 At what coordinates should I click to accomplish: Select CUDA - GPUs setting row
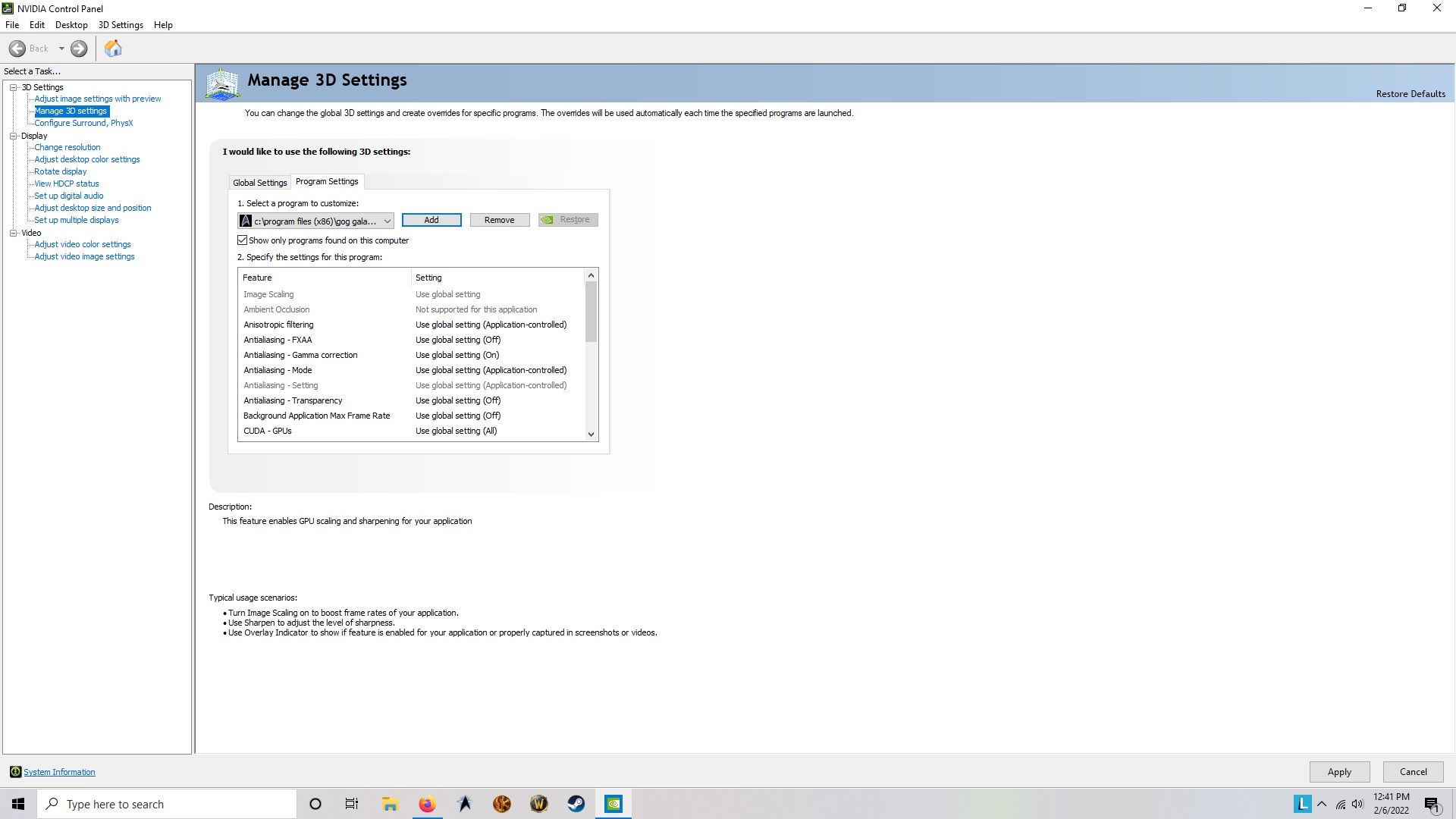pos(412,431)
